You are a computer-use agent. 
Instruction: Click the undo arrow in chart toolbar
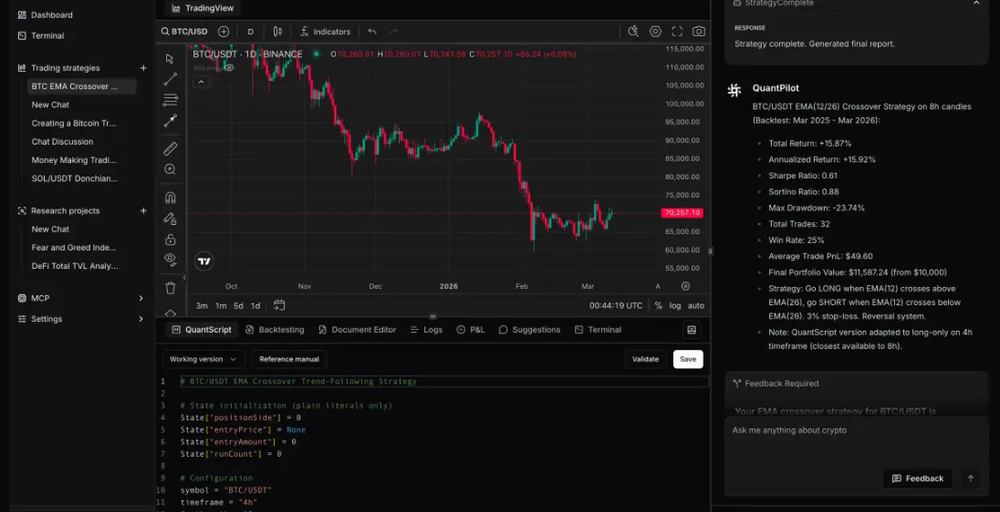[372, 31]
